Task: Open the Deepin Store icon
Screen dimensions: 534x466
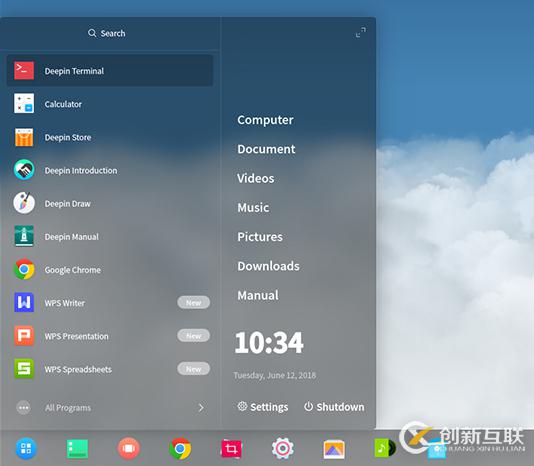Action: click(x=24, y=137)
